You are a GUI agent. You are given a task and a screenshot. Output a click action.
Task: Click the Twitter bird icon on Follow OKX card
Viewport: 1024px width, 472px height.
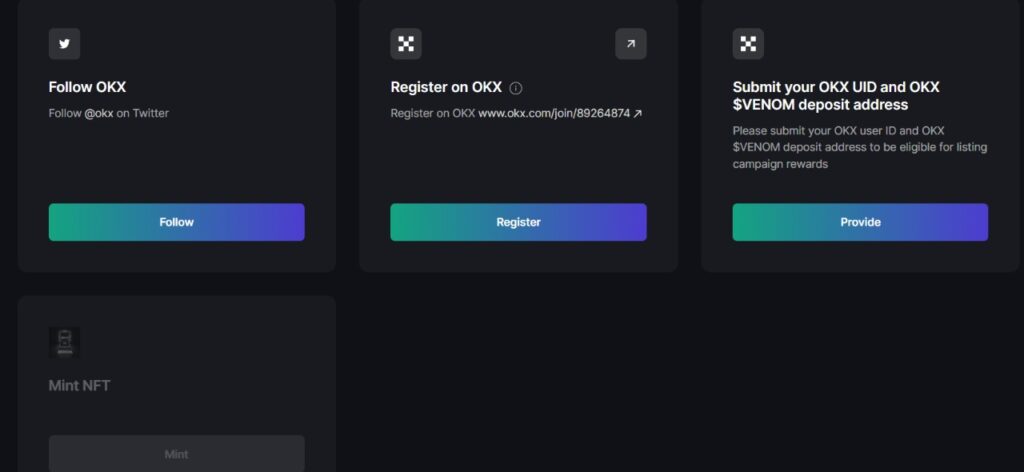(64, 44)
